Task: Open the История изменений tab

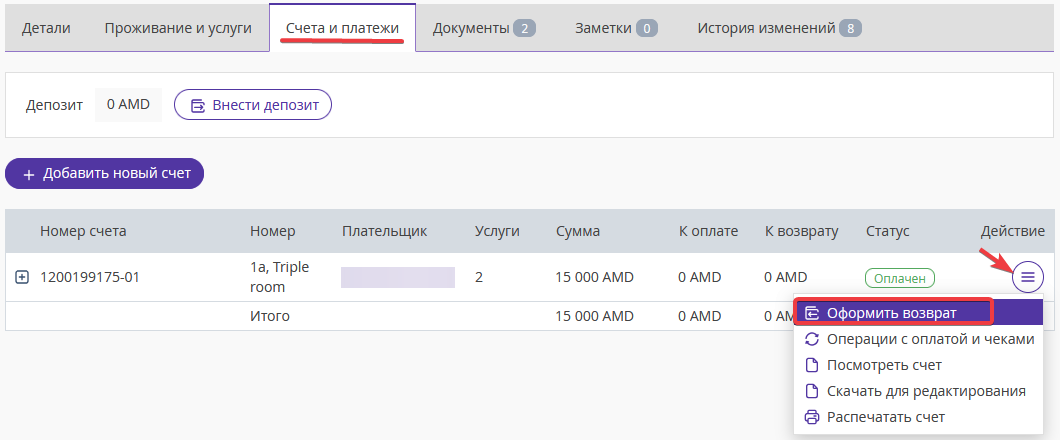Action: coord(779,28)
